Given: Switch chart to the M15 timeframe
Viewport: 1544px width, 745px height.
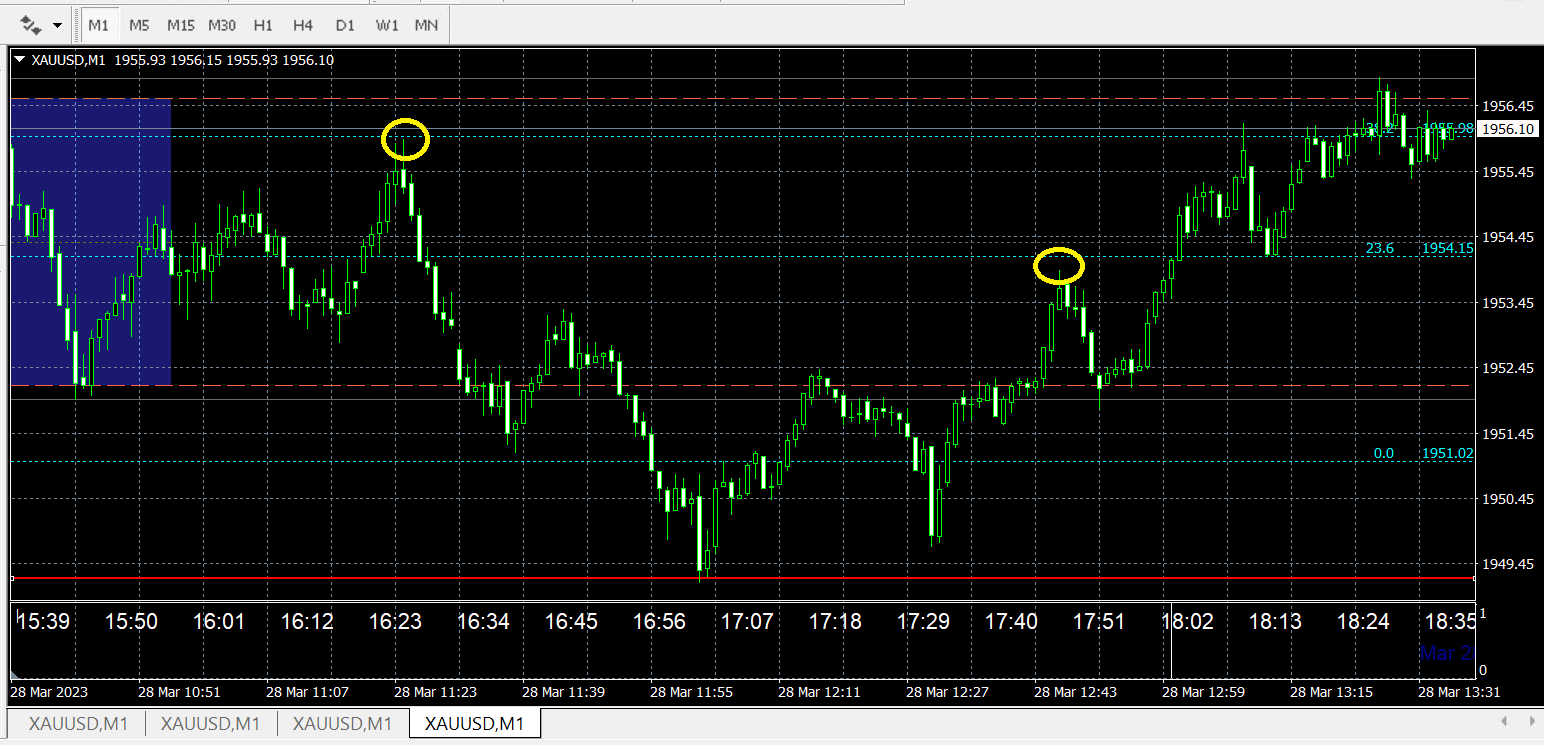Looking at the screenshot, I should coord(181,24).
